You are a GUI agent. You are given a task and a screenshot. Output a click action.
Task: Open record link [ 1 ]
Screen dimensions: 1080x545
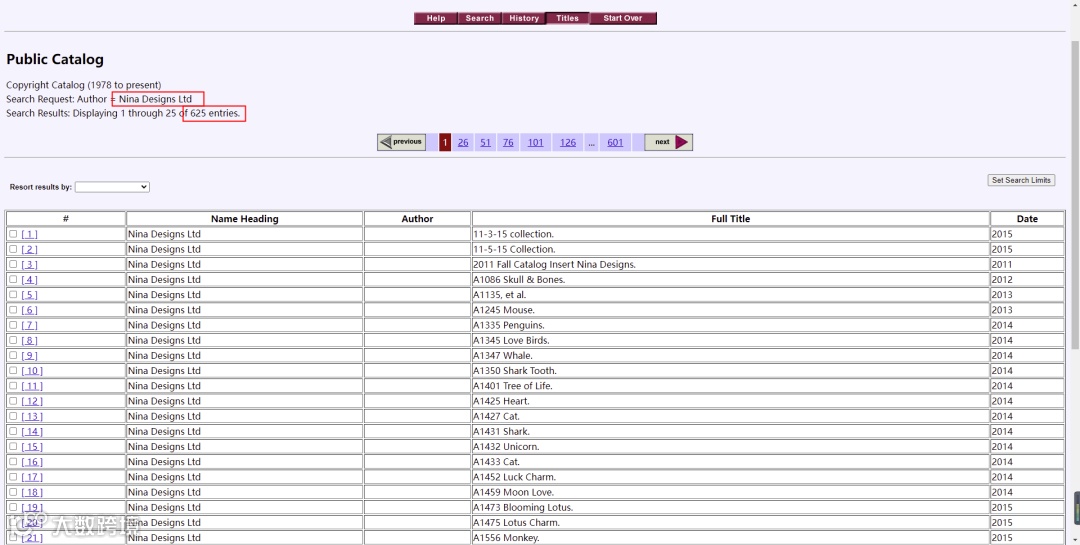coord(30,234)
